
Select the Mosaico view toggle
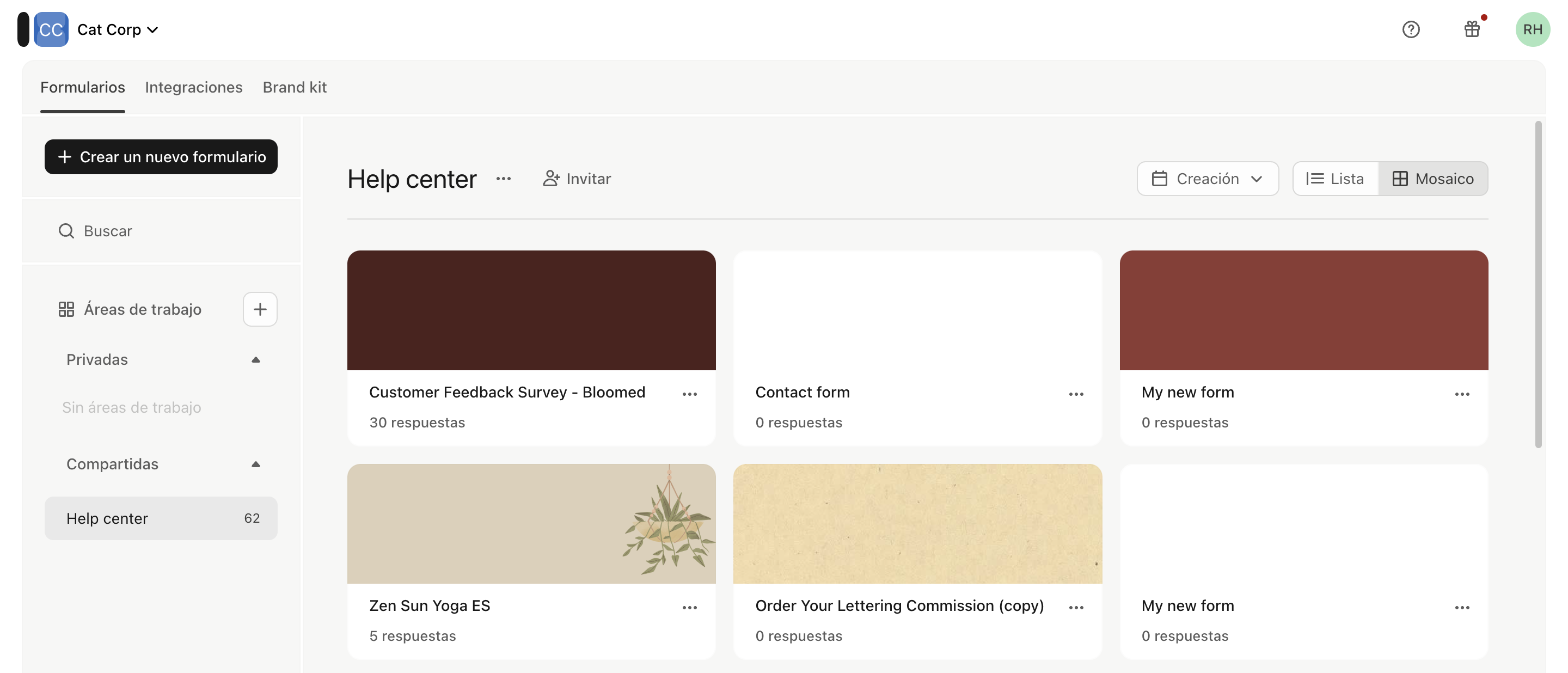pos(1434,178)
